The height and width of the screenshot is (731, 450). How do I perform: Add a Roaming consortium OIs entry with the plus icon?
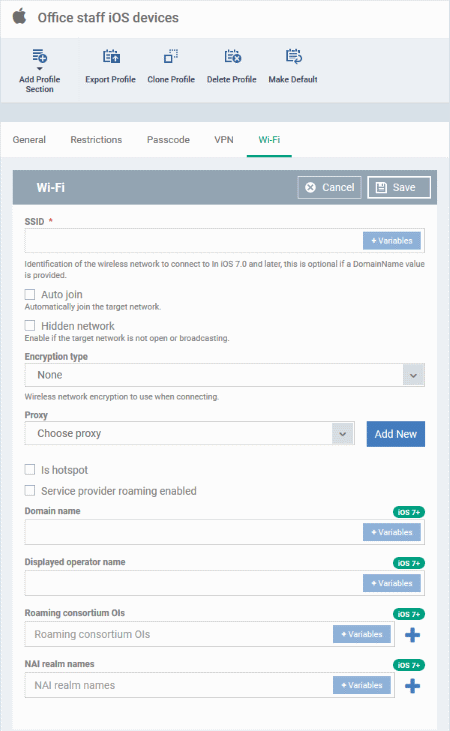[x=412, y=634]
